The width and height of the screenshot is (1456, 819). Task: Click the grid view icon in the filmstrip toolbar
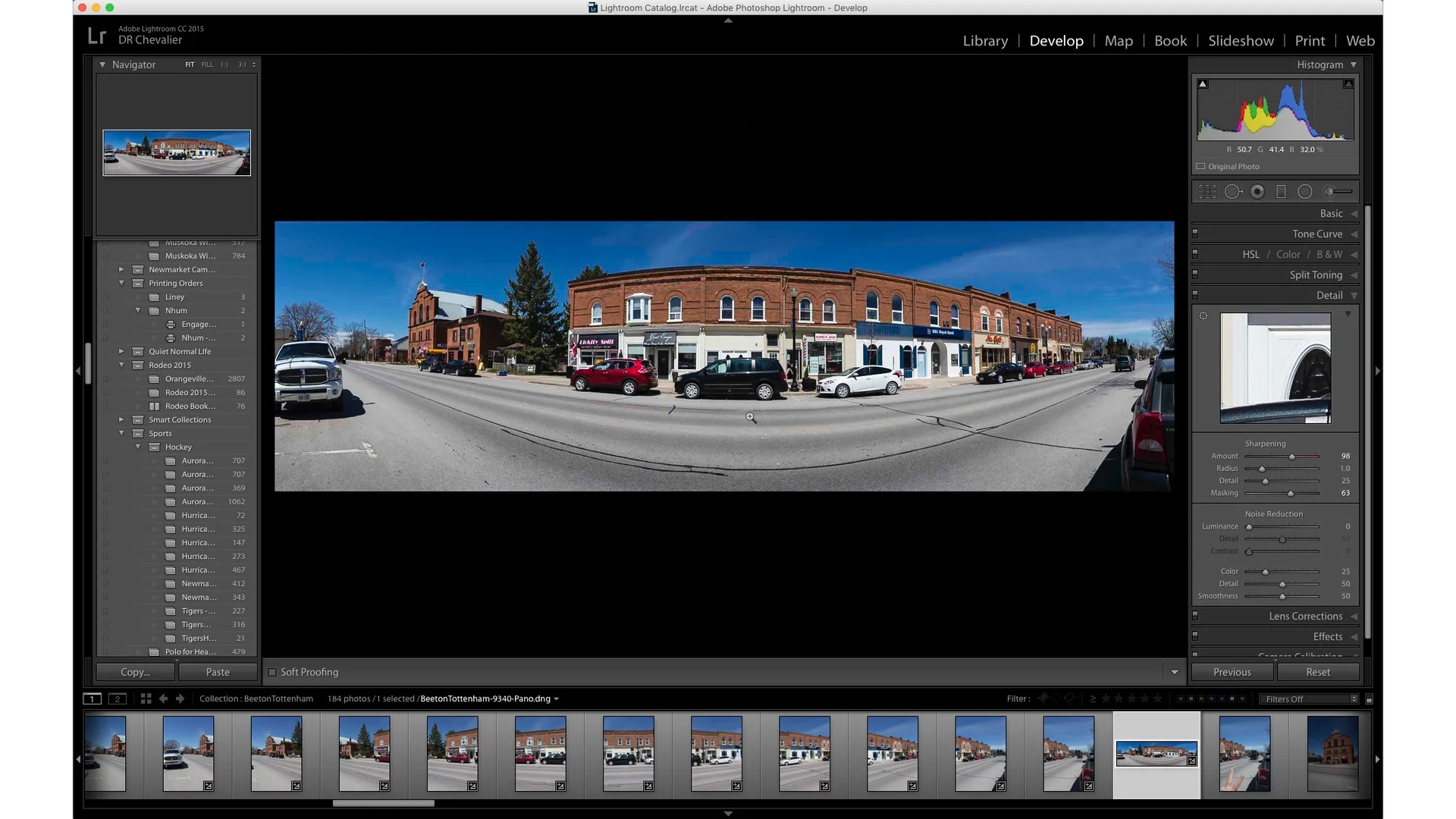tap(146, 698)
